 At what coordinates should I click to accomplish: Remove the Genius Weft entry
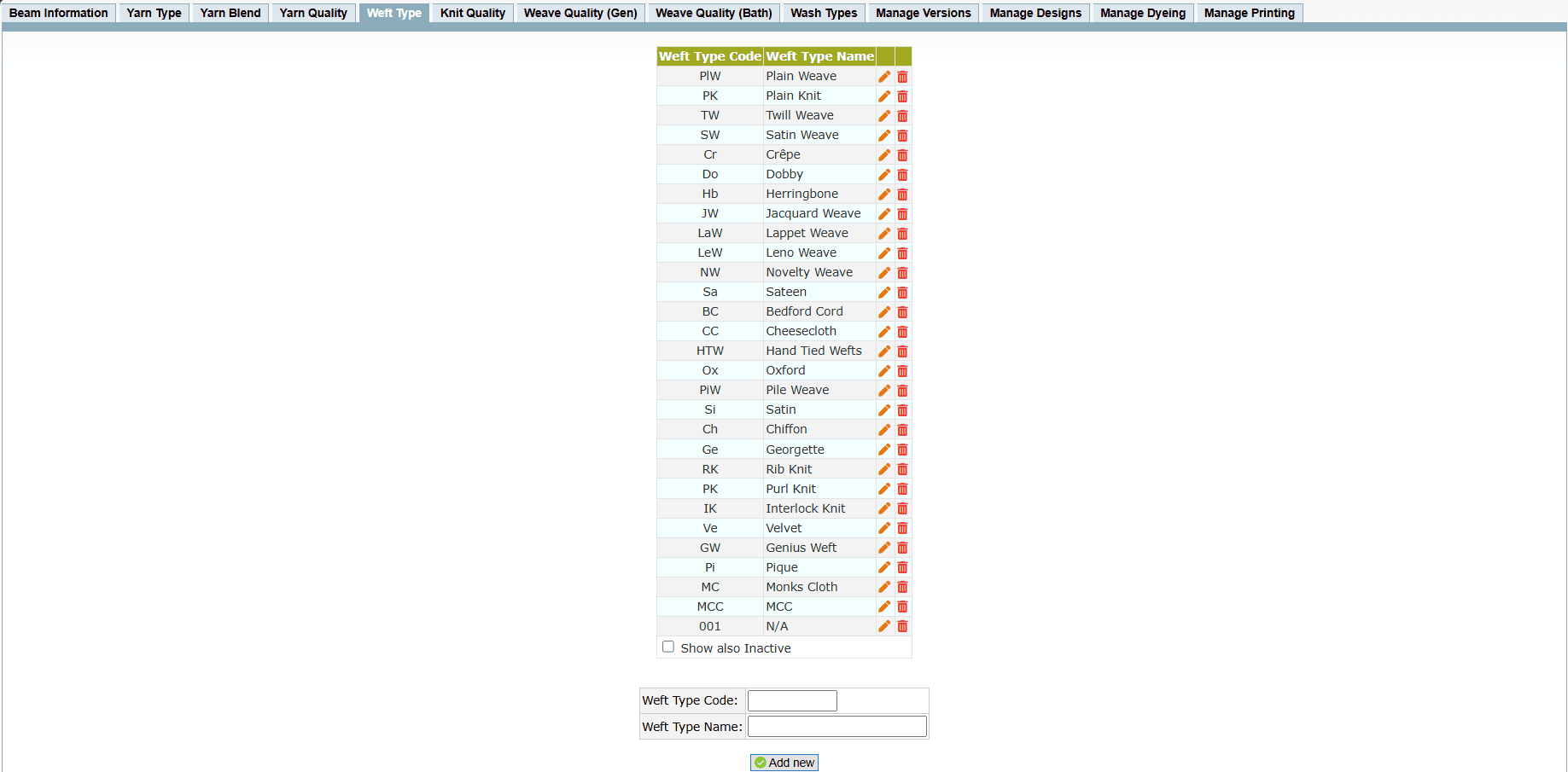(x=902, y=548)
